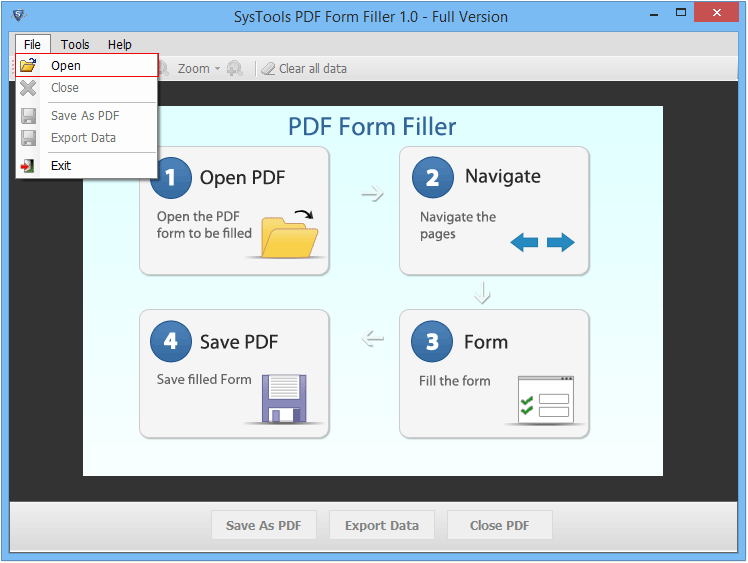
Task: Click the gray X icon beside Close
Action: click(28, 88)
